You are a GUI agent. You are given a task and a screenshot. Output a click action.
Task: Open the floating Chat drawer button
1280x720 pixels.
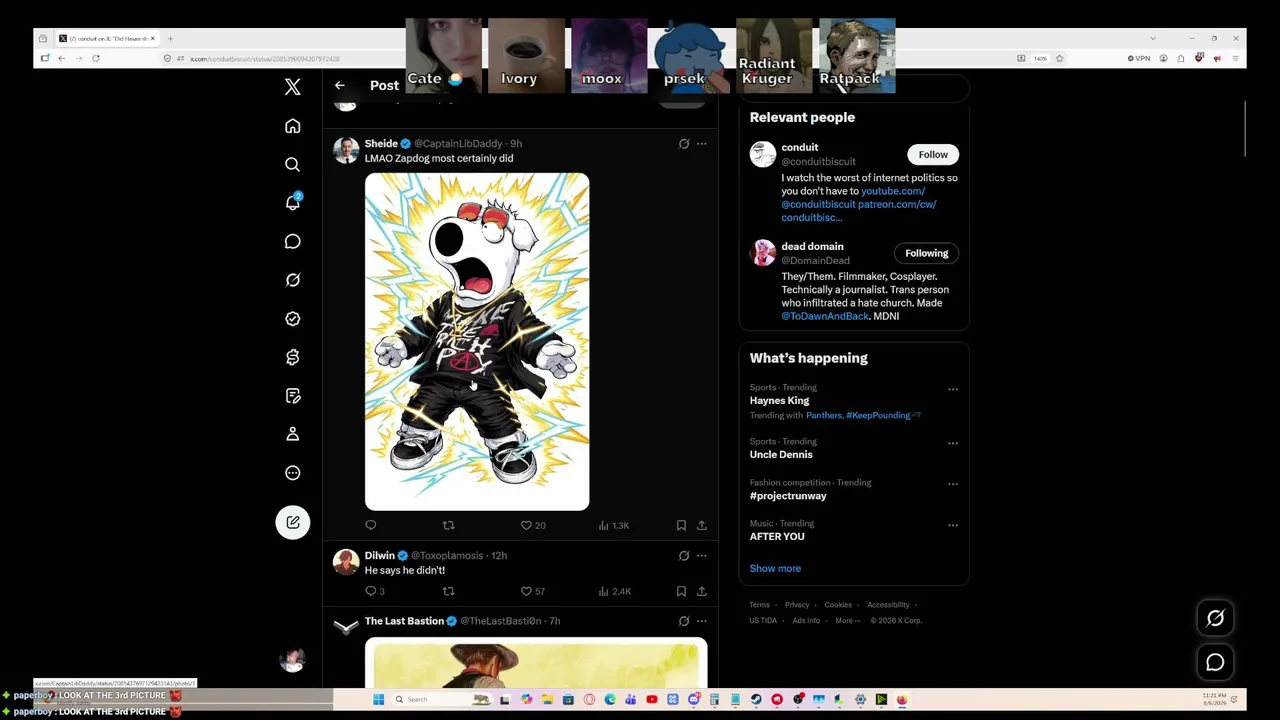(x=1215, y=662)
